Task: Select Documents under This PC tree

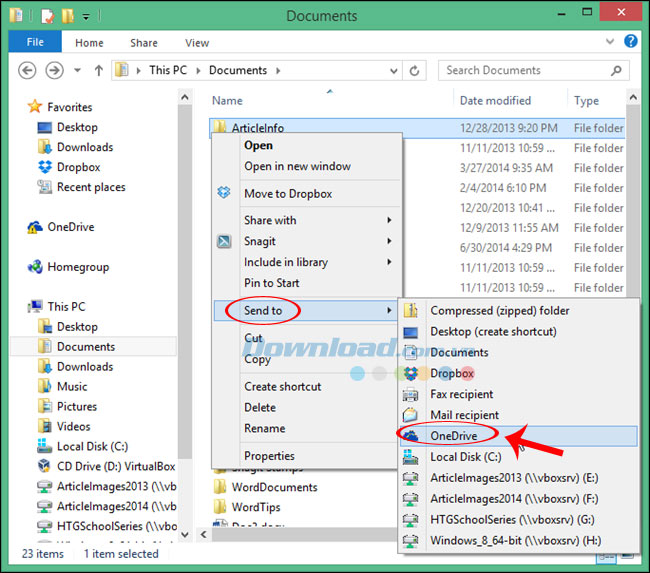Action: [x=86, y=347]
